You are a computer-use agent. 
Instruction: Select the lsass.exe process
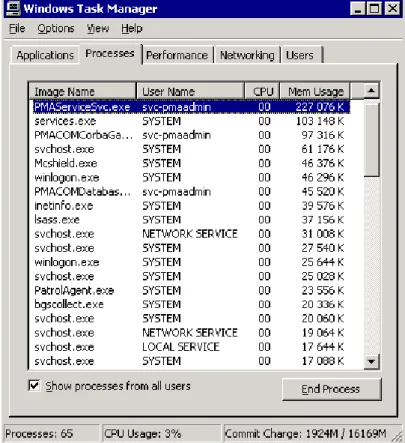[189, 220]
